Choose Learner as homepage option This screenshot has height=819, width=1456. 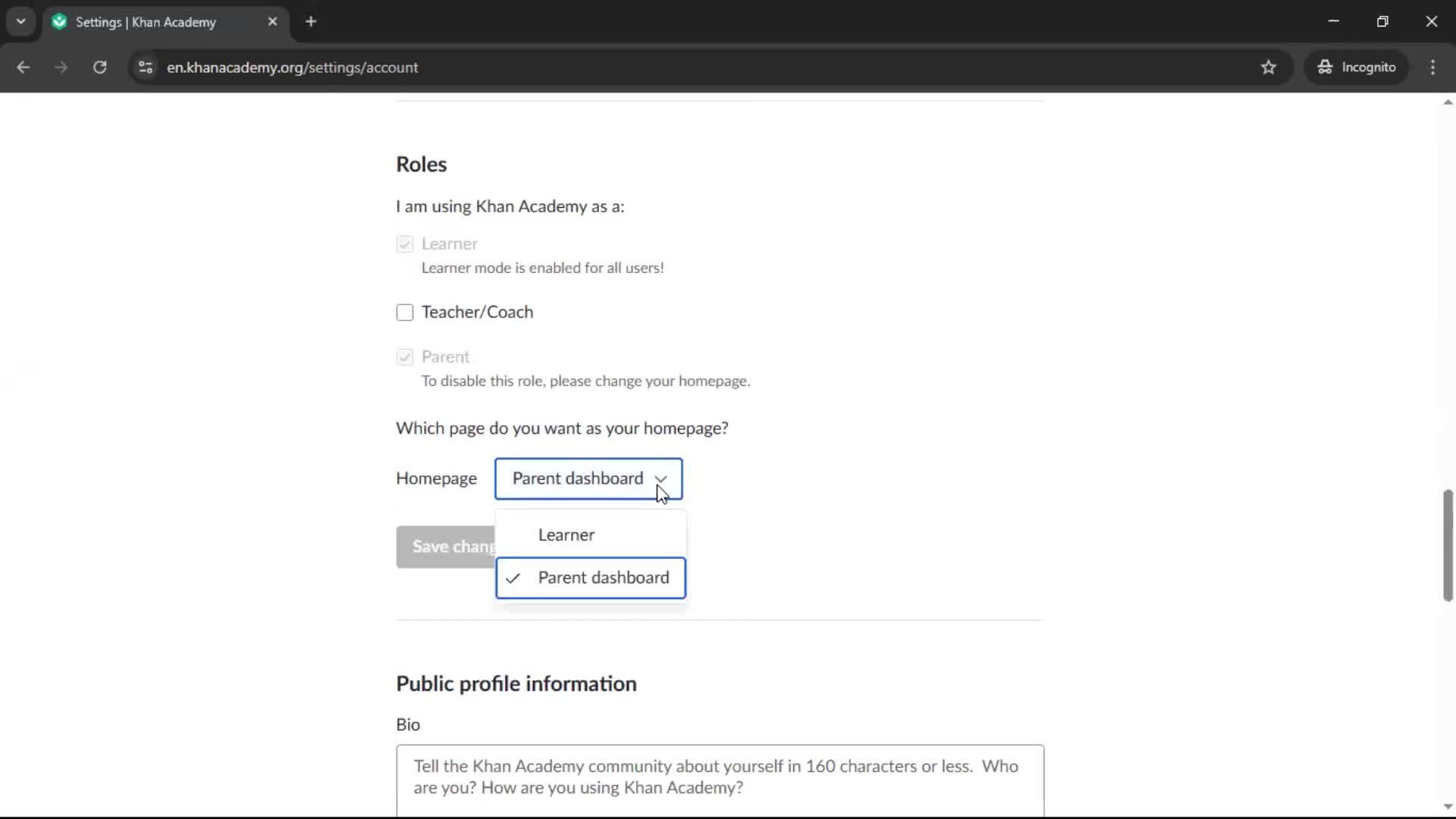click(591, 535)
